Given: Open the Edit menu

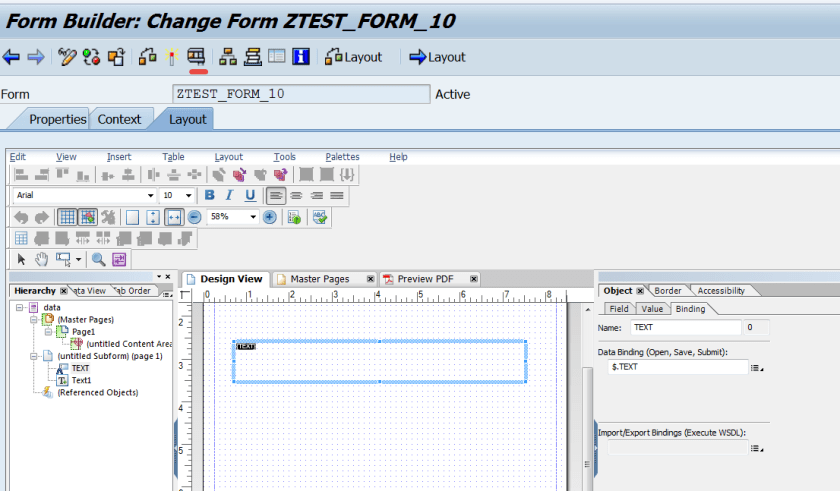Looking at the screenshot, I should 18,157.
